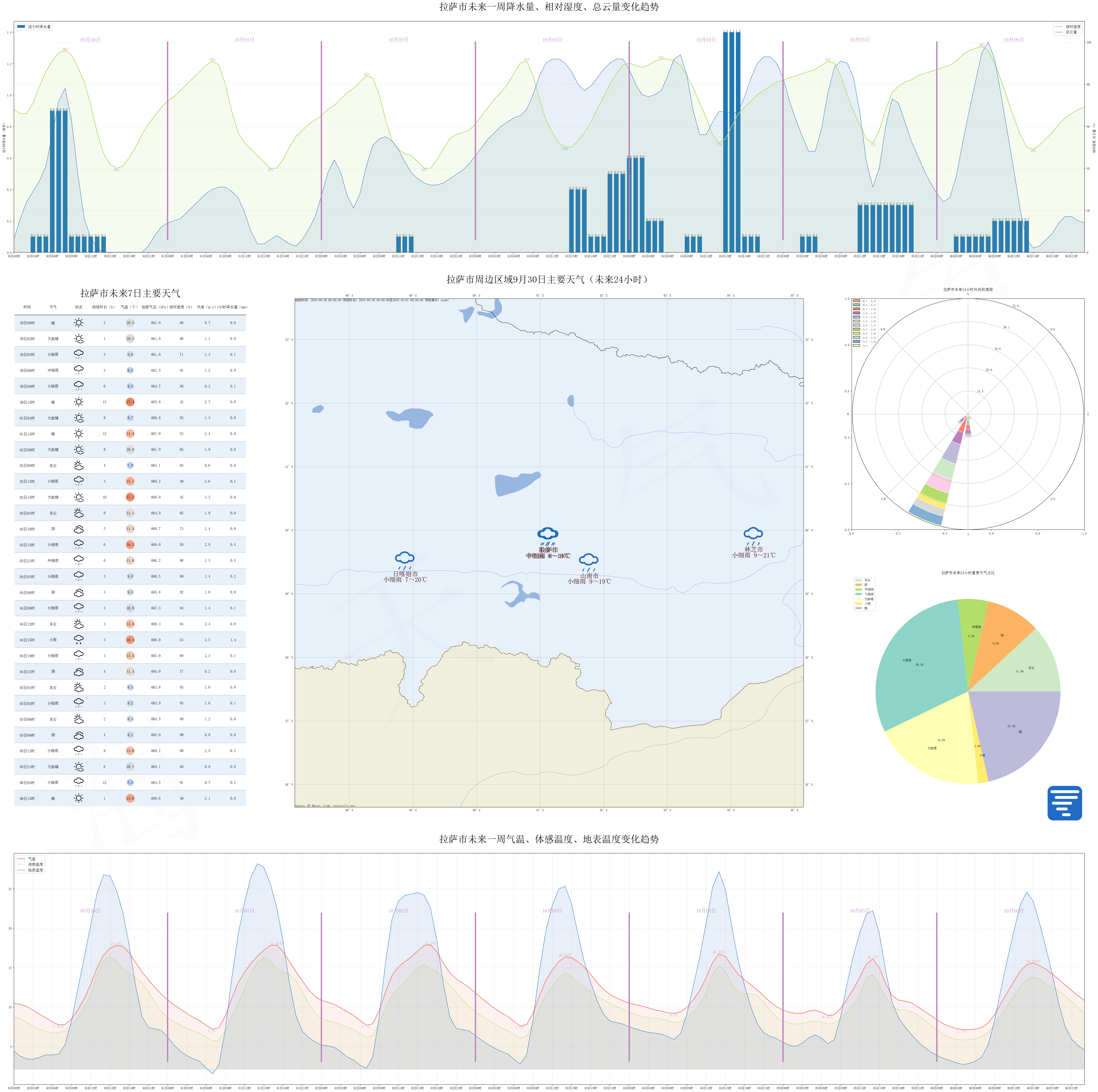Click the partly cloudy icon in the 05日01时 row

pos(79,687)
